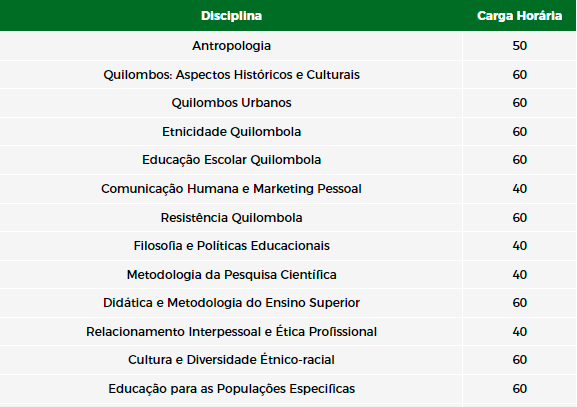Click Relacionamento Interpessoal e Ética Profissional
Image resolution: width=577 pixels, height=407 pixels.
[x=231, y=332]
